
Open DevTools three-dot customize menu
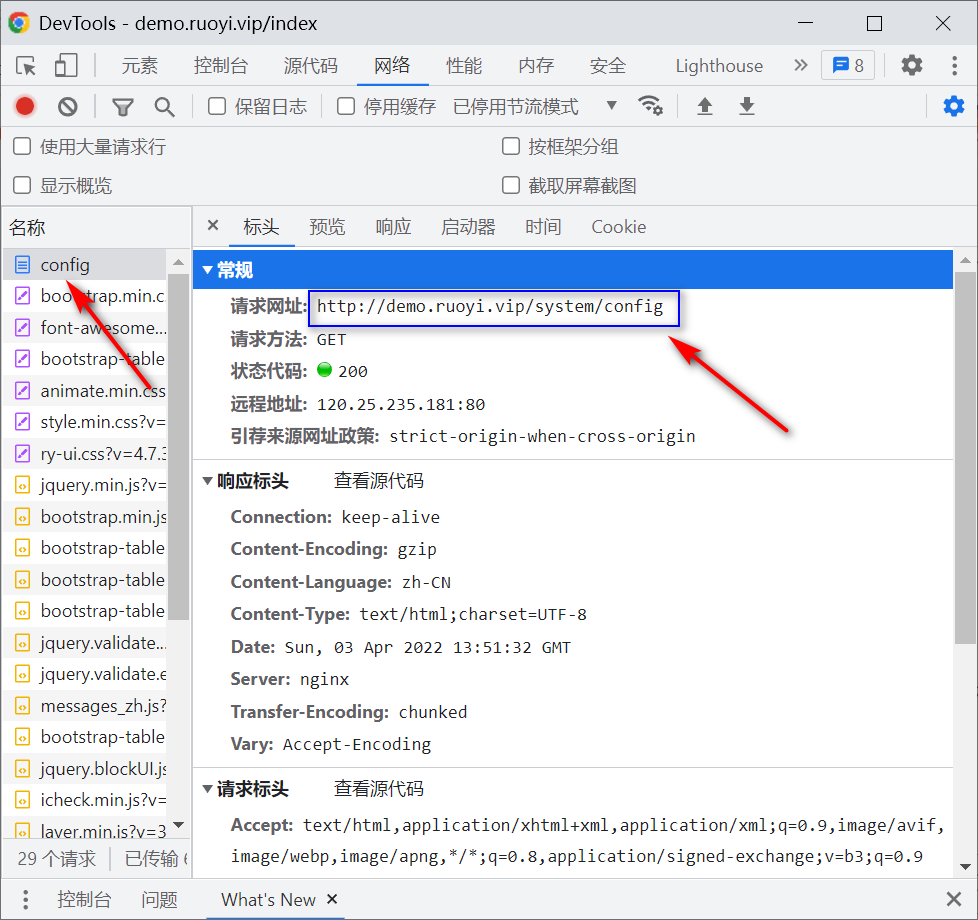point(954,65)
